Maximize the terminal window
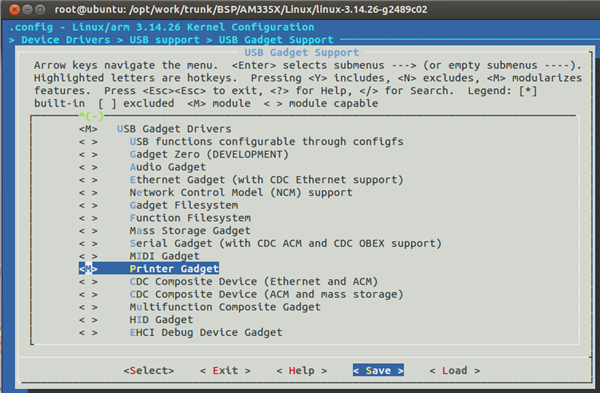This screenshot has height=393, width=600. point(40,10)
